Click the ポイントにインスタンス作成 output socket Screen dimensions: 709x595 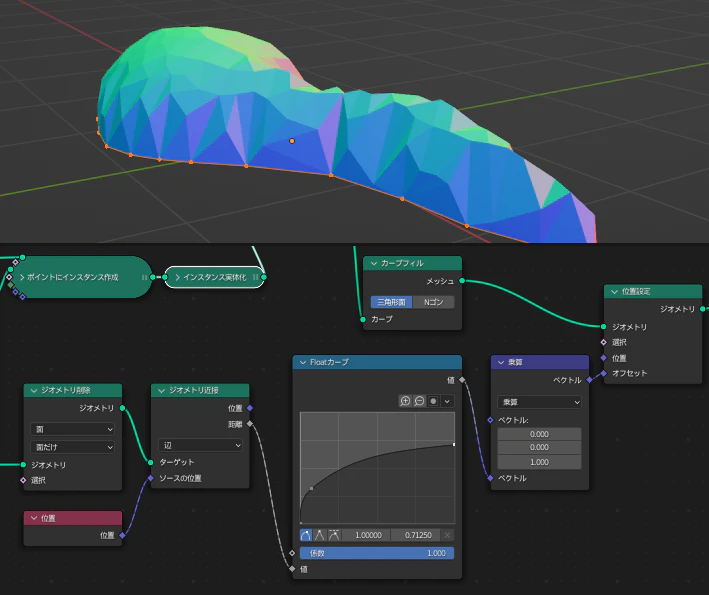[153, 277]
